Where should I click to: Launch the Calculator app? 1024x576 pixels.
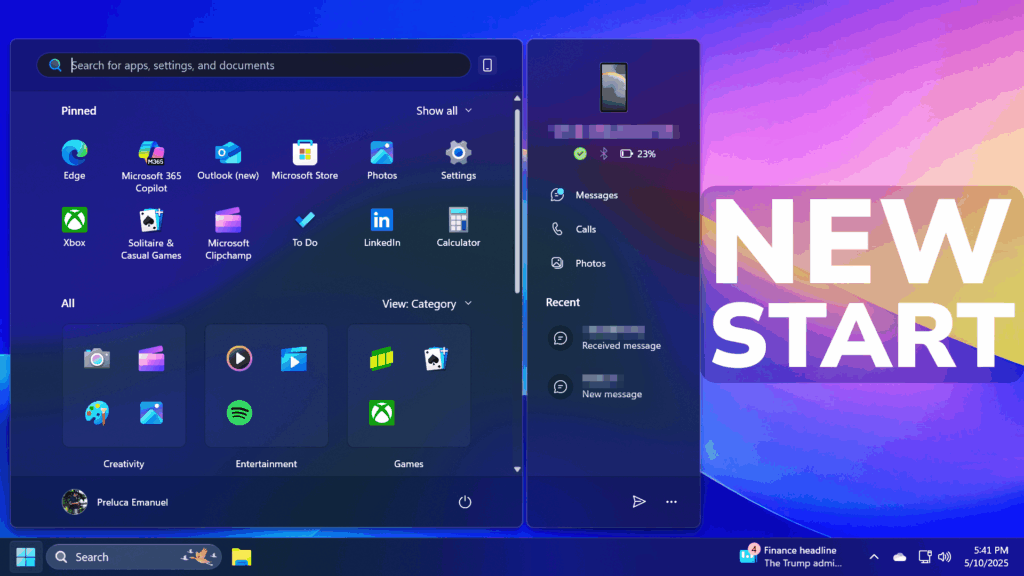click(x=458, y=227)
